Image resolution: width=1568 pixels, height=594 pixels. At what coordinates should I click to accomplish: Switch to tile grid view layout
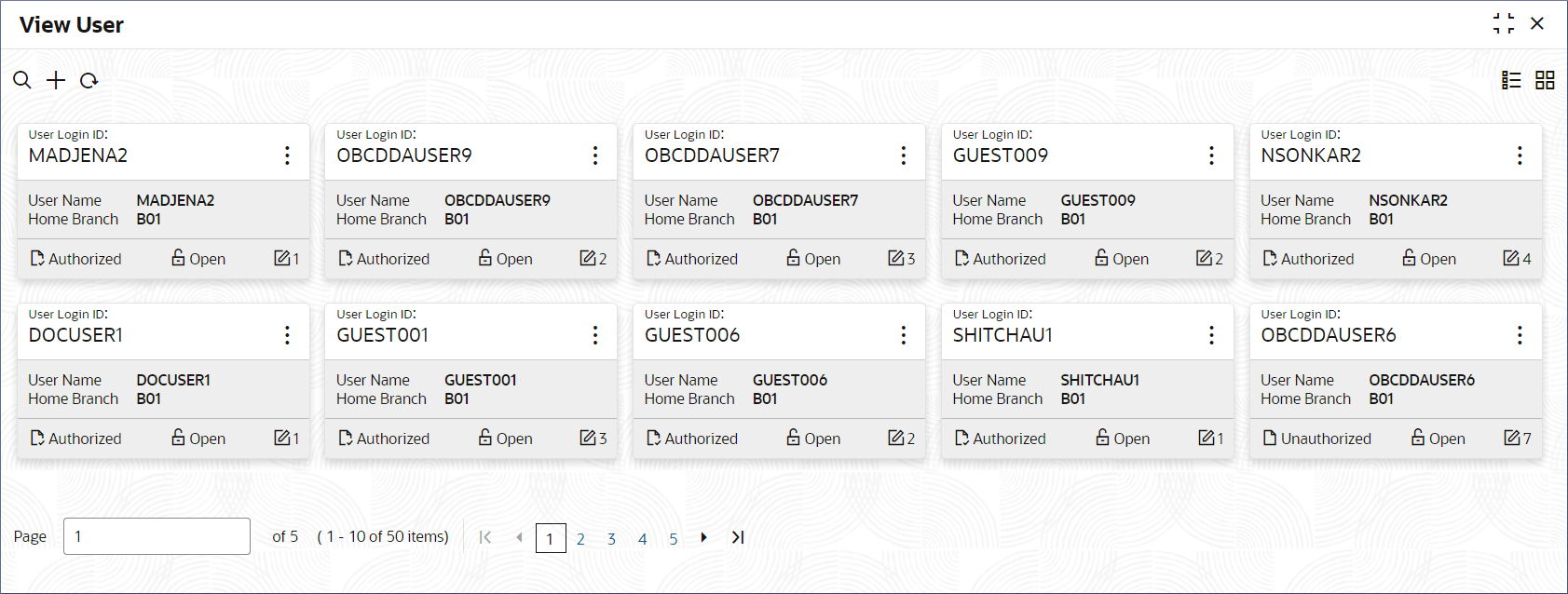[1545, 80]
